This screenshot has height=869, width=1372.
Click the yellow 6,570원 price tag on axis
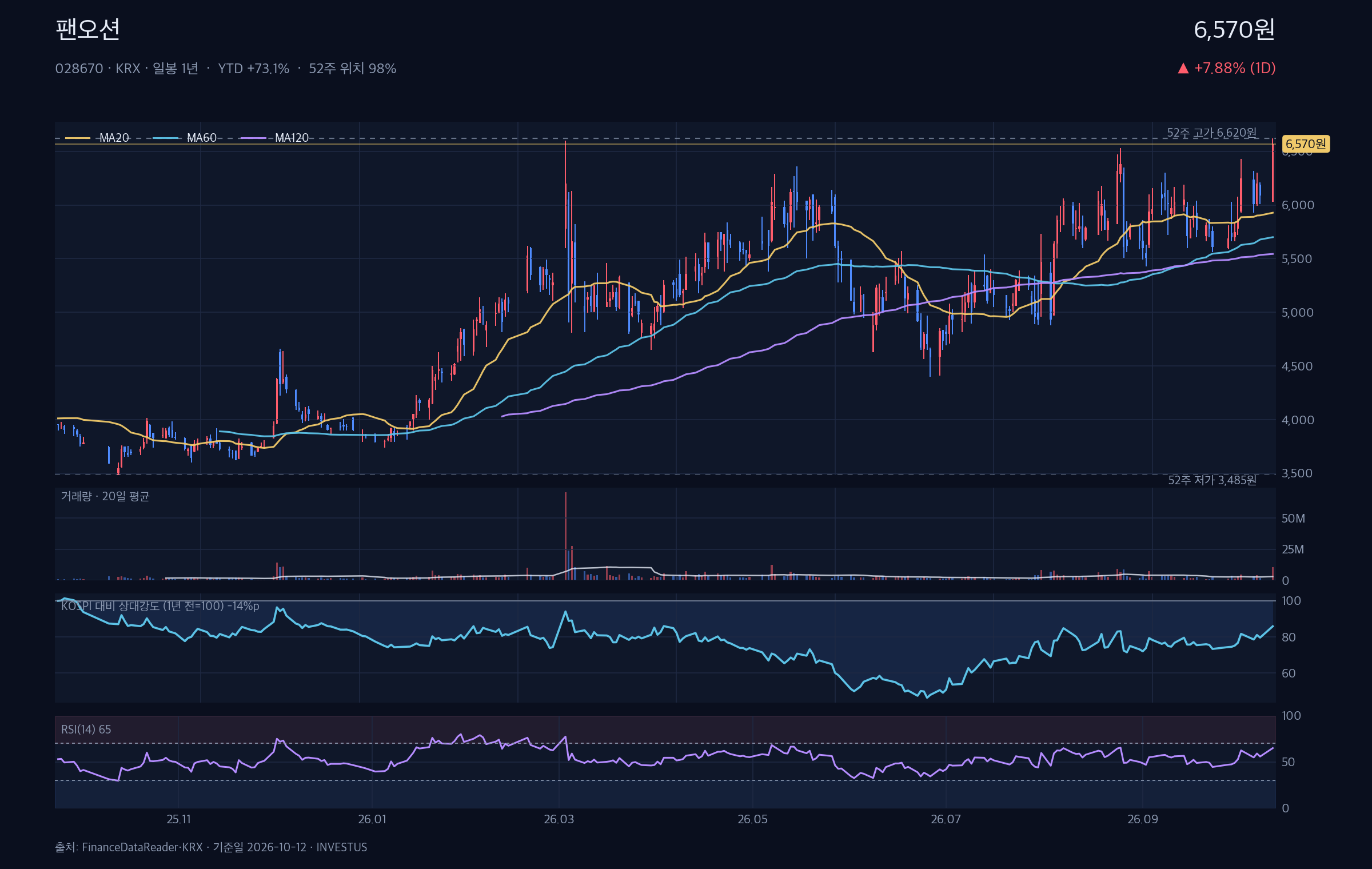1306,144
